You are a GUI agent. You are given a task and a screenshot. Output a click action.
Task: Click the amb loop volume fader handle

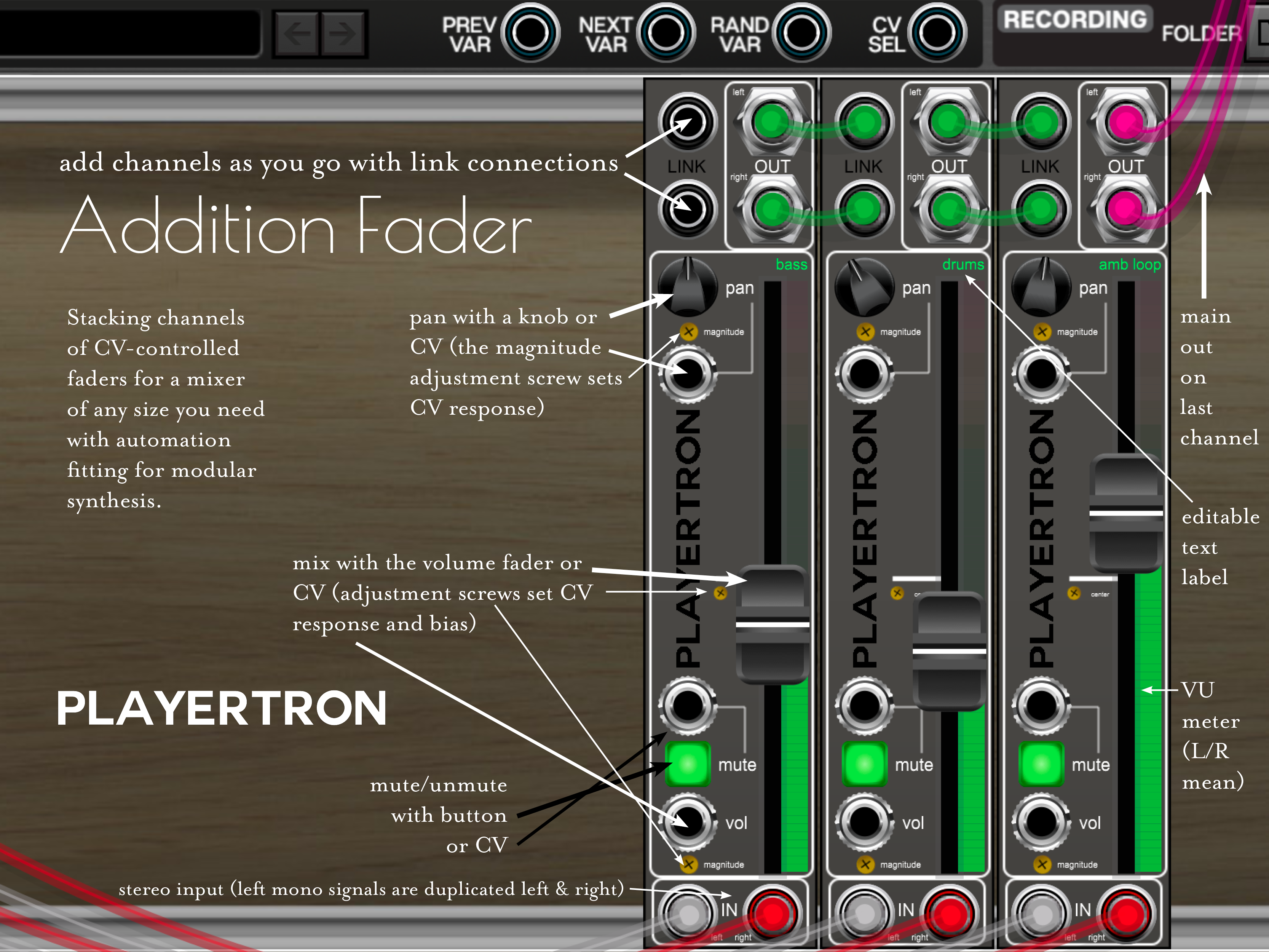pos(1126,513)
